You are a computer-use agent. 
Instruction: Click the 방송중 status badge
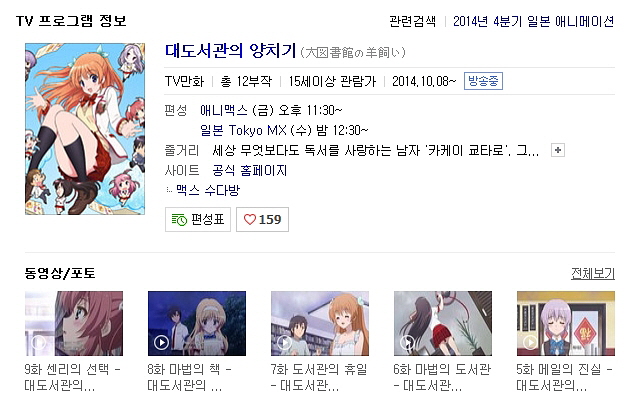click(483, 81)
